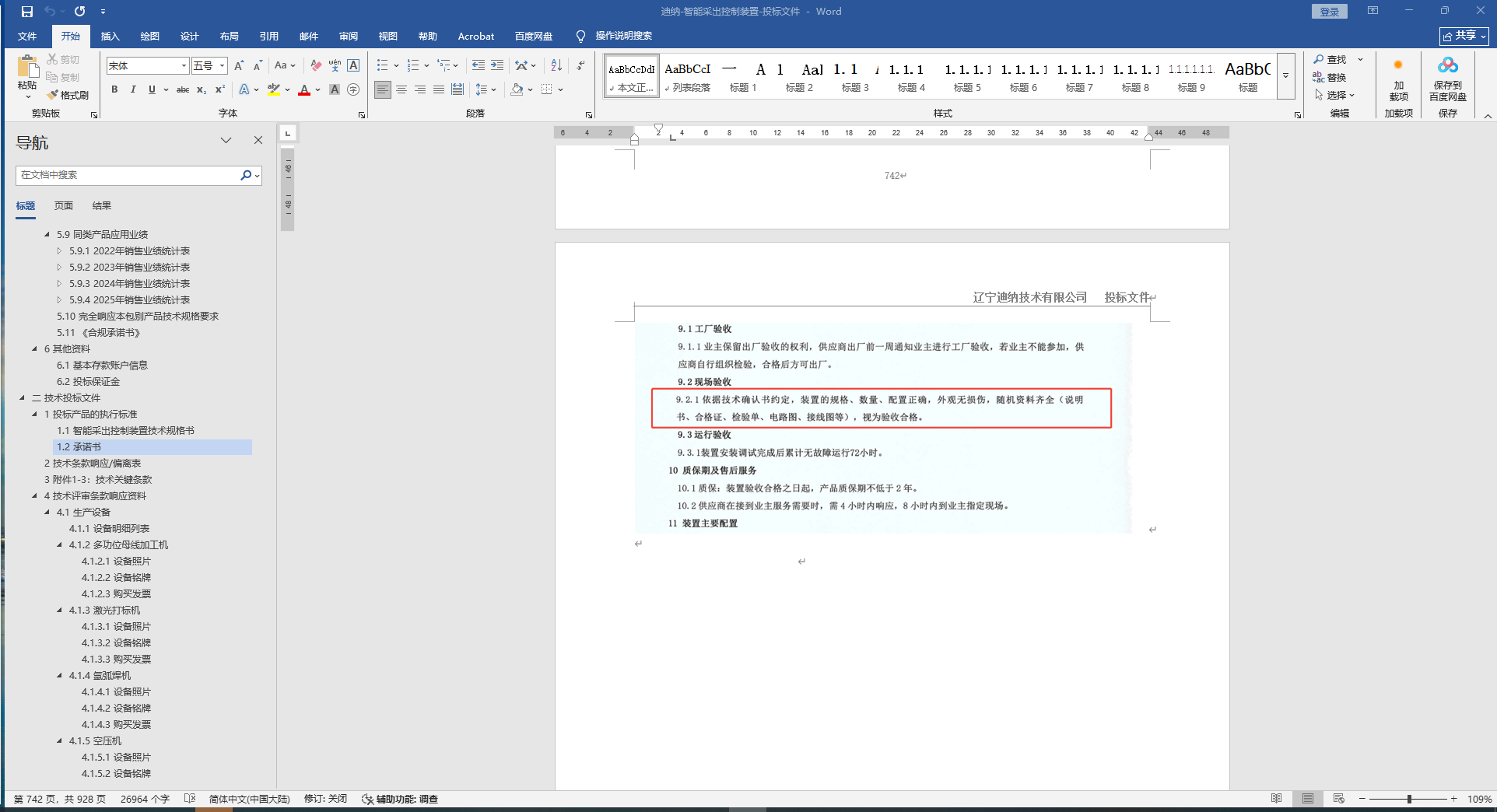The width and height of the screenshot is (1497, 812).
Task: Toggle italic formatting
Action: 133,89
